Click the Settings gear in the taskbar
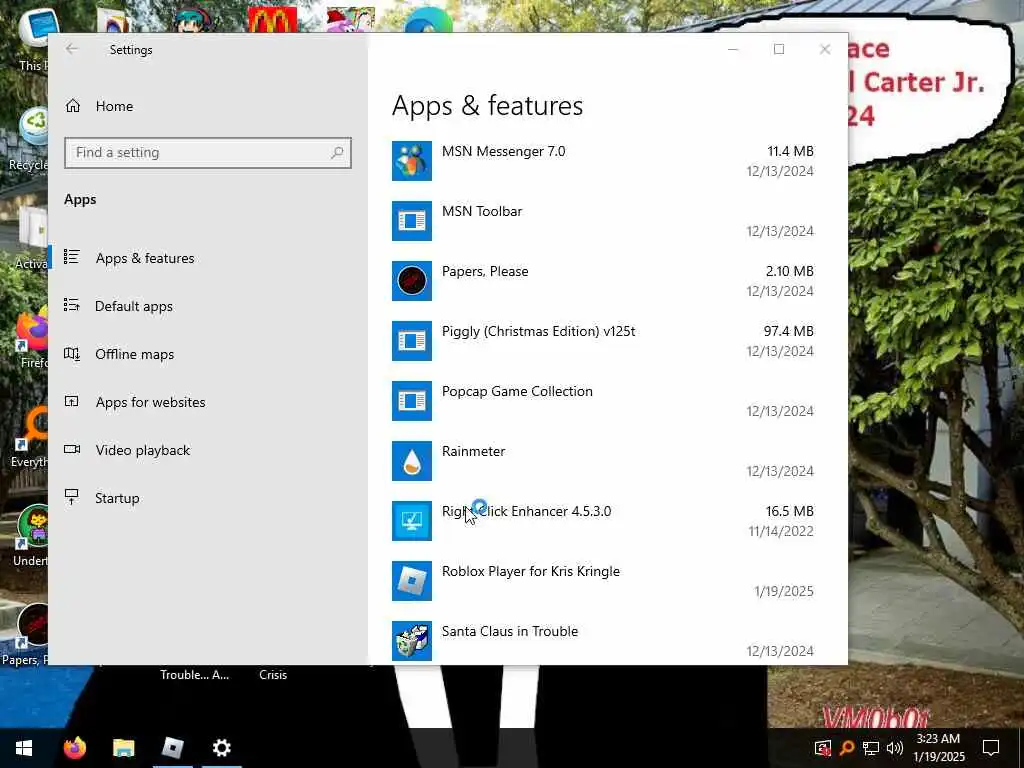The image size is (1024, 768). point(221,748)
